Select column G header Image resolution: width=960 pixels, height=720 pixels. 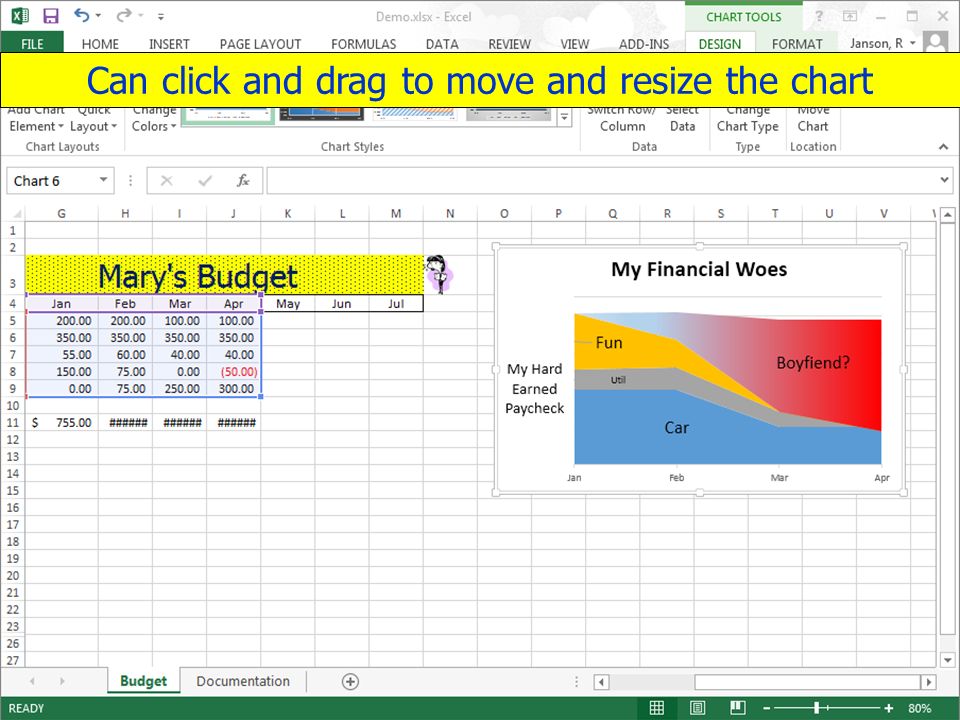[61, 214]
